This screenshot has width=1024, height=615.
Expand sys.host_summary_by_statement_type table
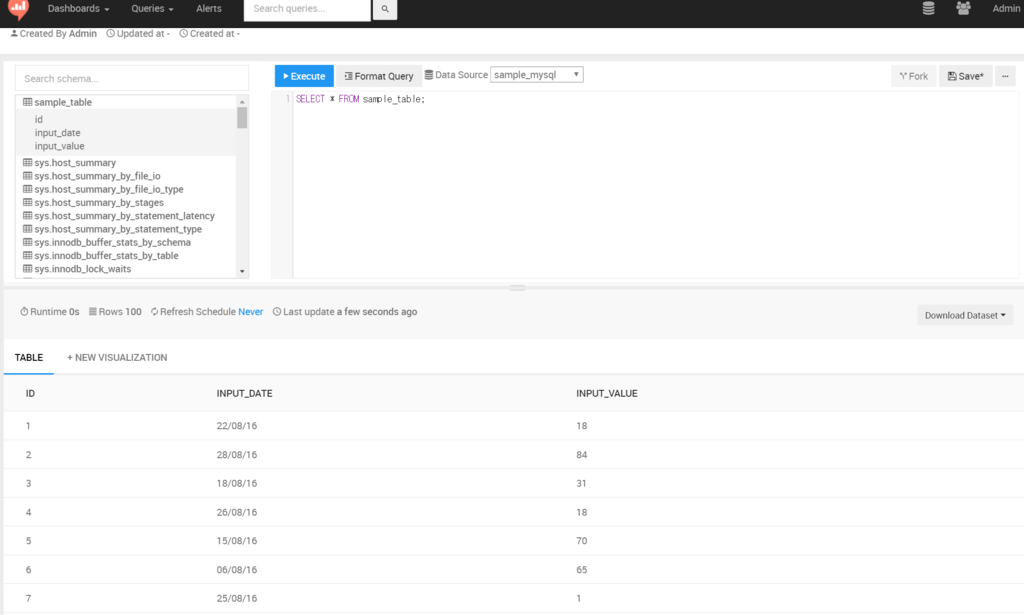118,229
